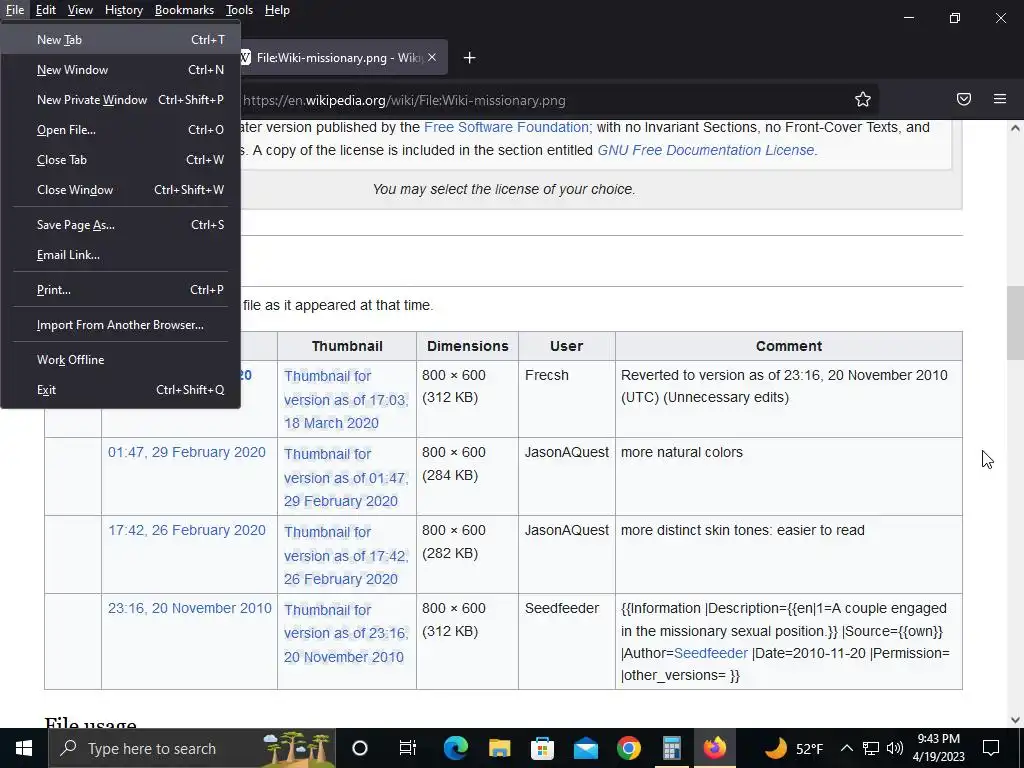Open the network status tray icon

(871, 748)
